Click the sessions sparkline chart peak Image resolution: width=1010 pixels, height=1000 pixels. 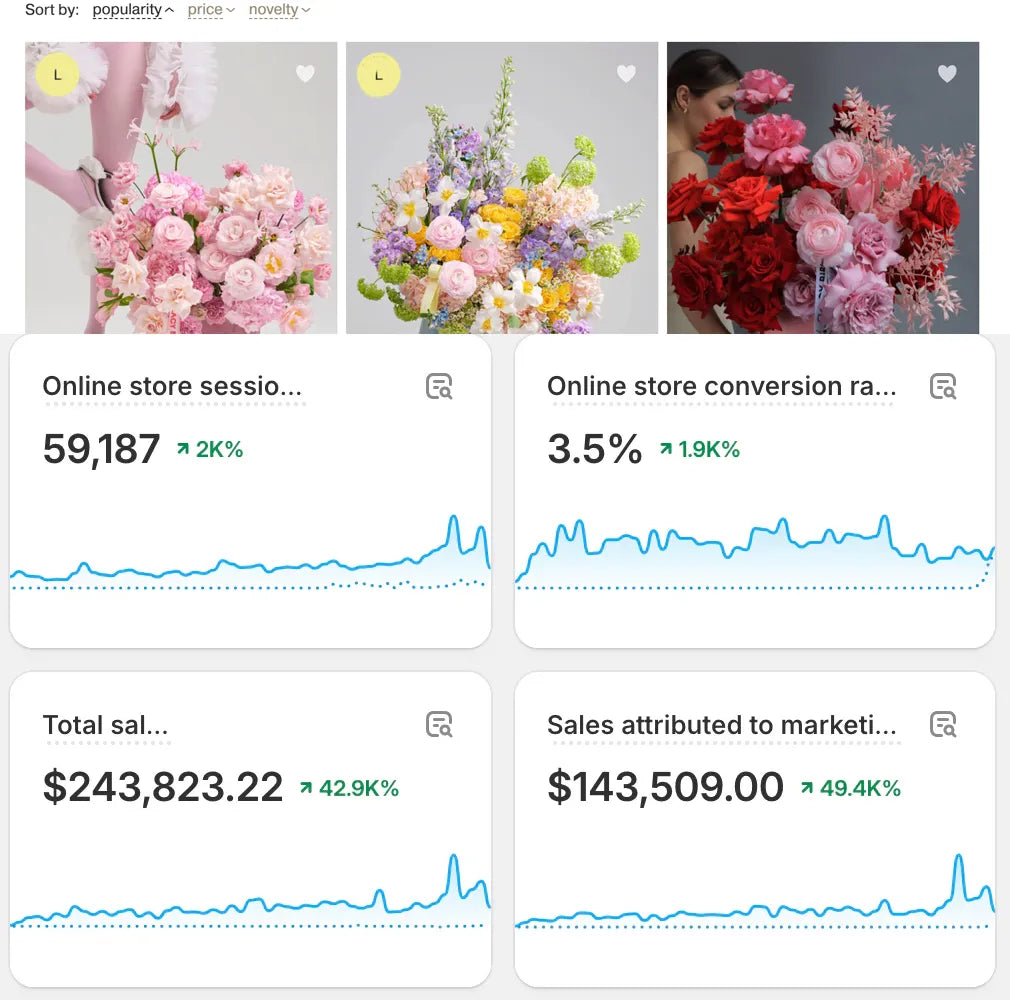coord(453,519)
